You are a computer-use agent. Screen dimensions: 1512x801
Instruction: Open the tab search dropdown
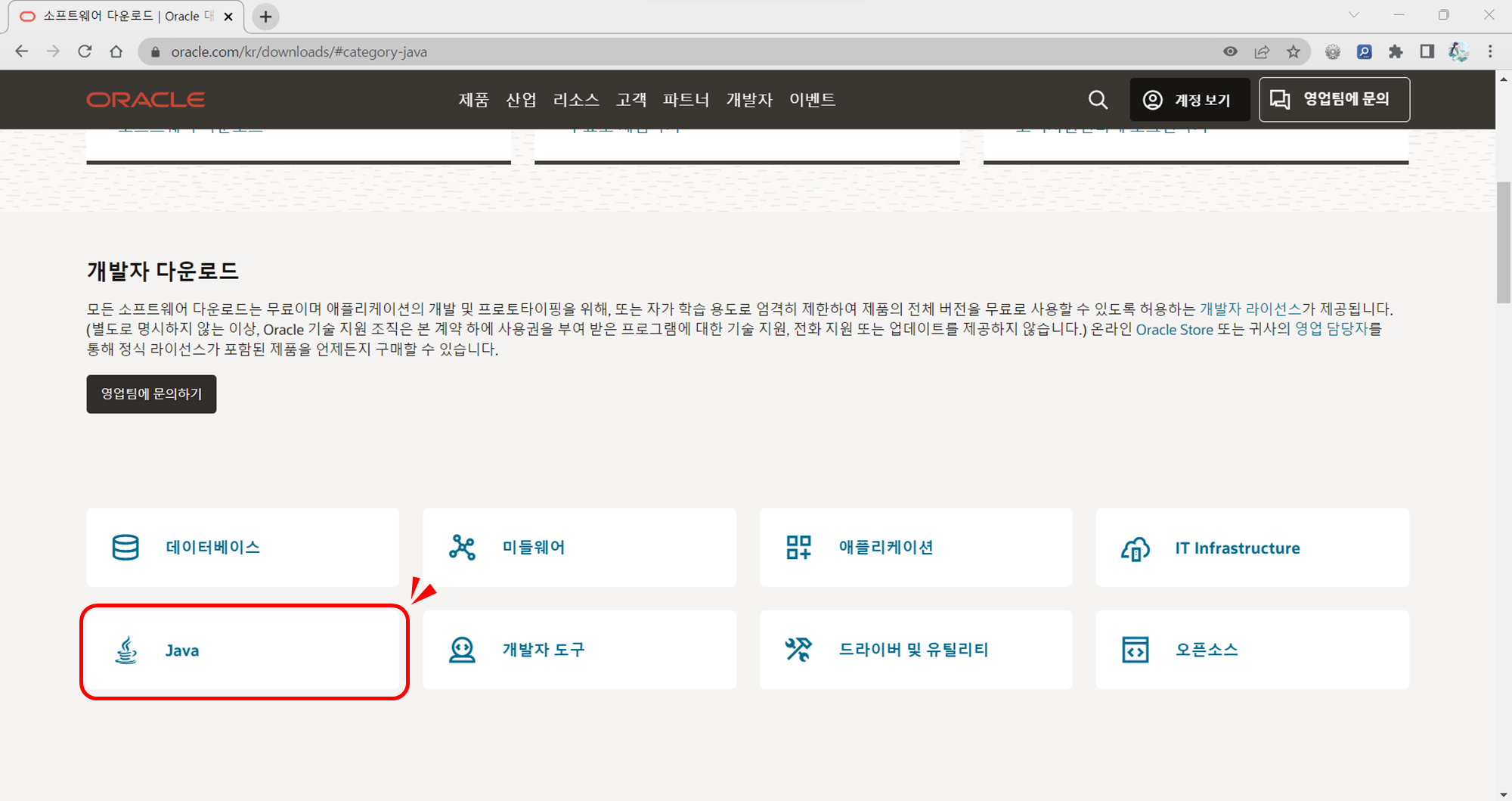(x=1354, y=15)
